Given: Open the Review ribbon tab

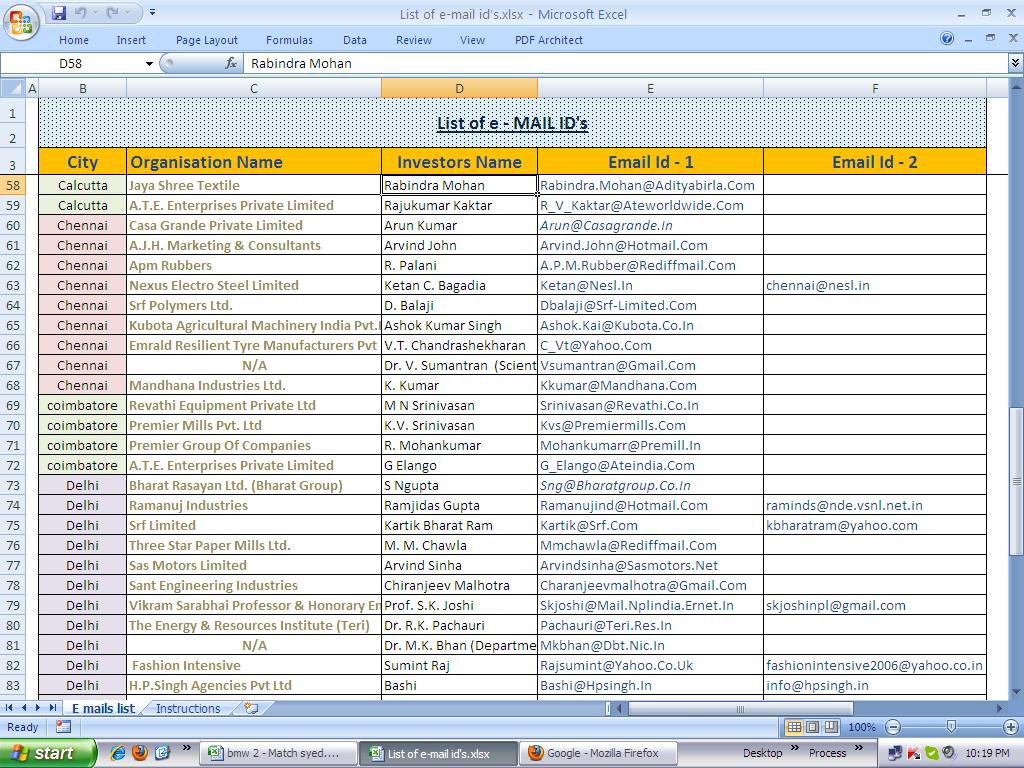Looking at the screenshot, I should click(413, 40).
